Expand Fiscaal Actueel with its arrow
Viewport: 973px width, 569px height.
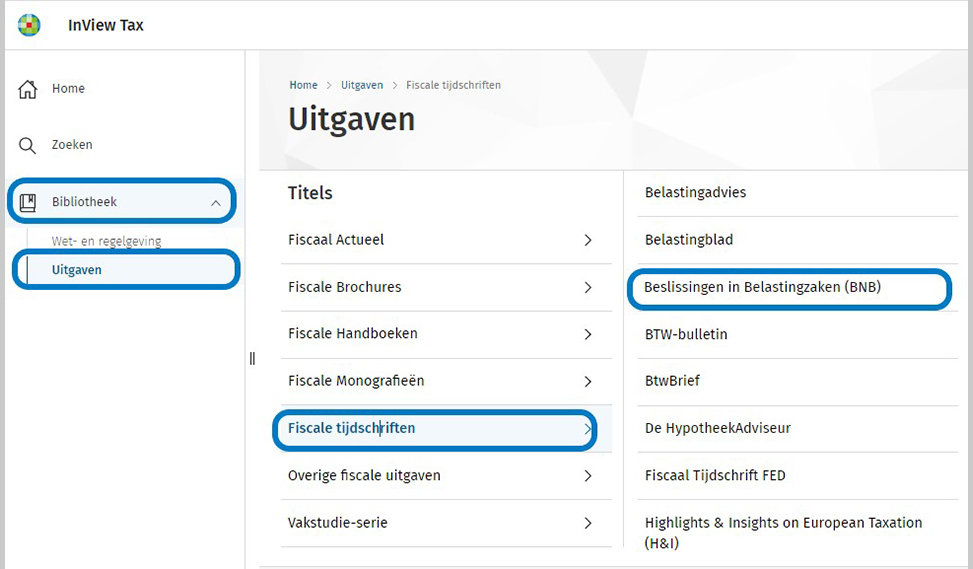(588, 240)
